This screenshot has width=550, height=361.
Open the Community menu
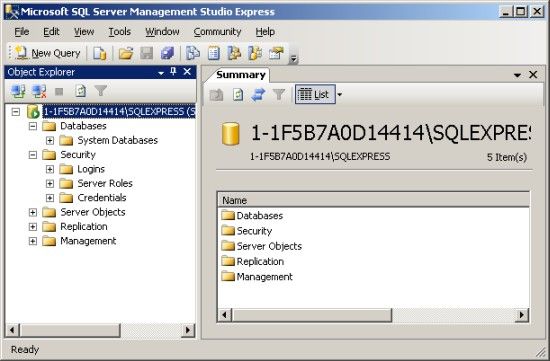pyautogui.click(x=217, y=32)
